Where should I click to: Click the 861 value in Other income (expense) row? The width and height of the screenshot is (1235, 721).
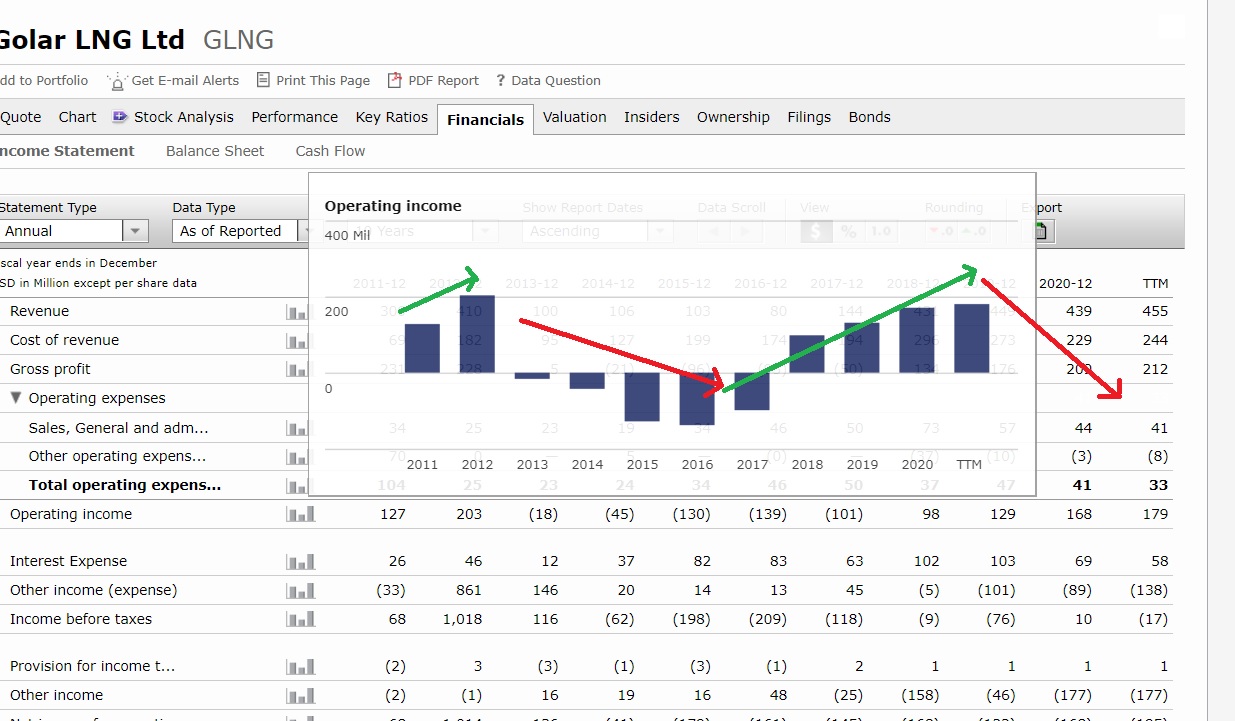(468, 590)
